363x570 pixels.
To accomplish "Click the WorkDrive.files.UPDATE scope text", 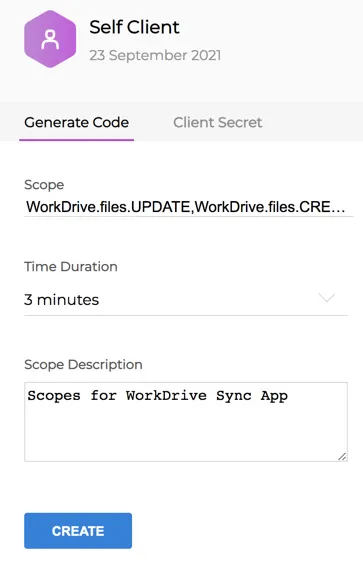I will pyautogui.click(x=108, y=207).
